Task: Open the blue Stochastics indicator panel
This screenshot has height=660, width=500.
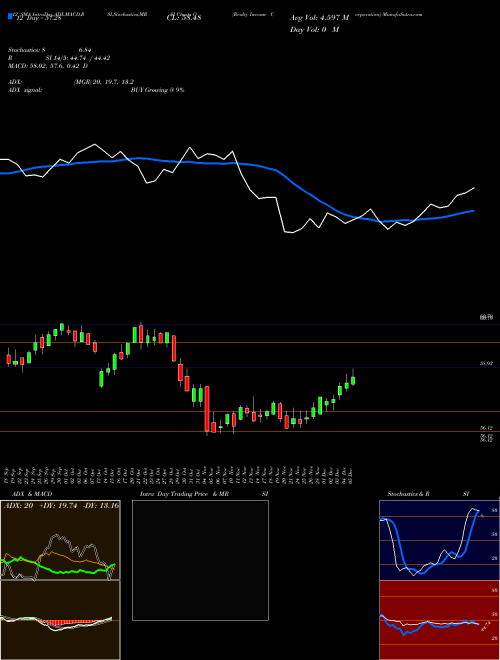Action: [439, 540]
